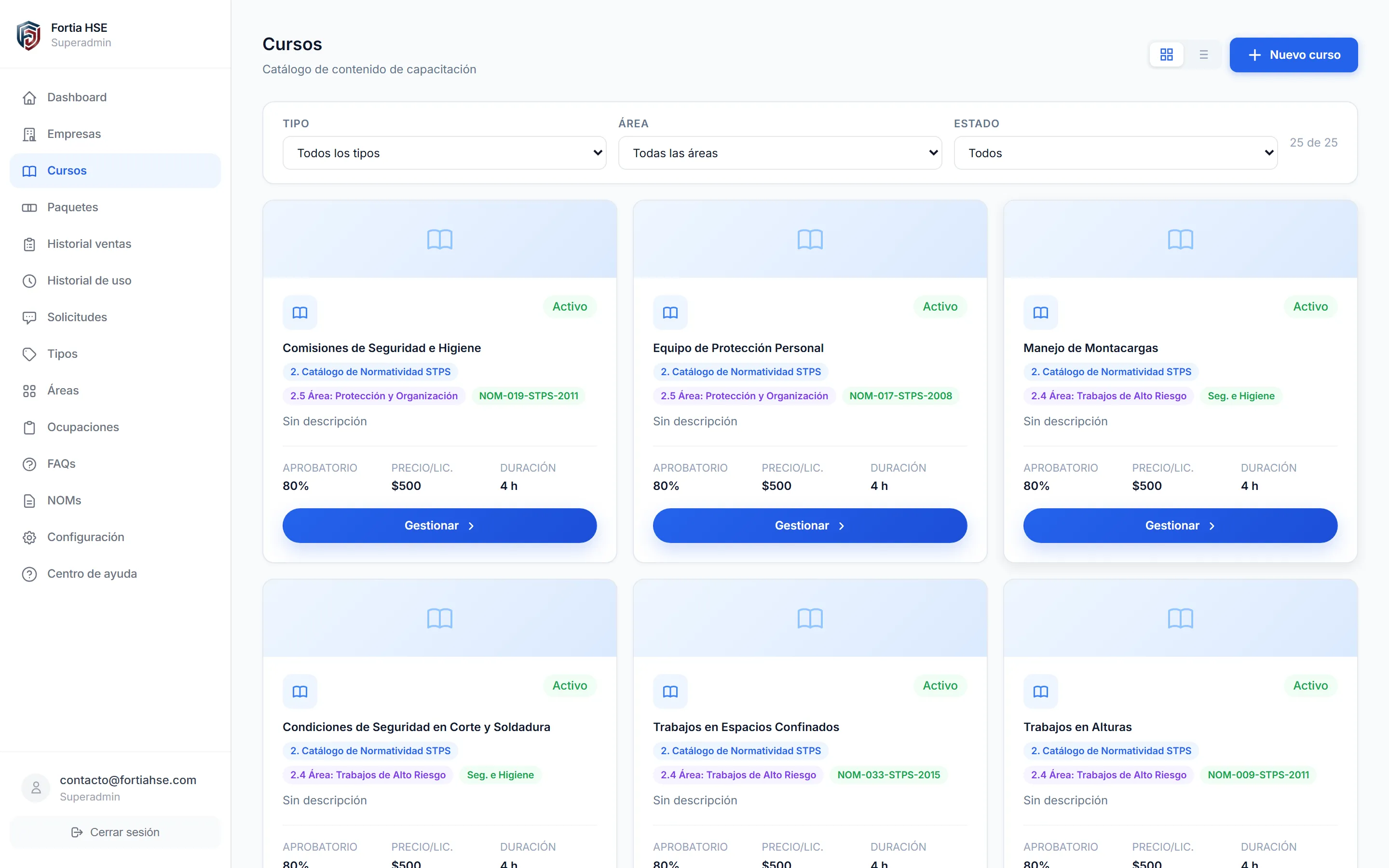This screenshot has height=868, width=1389.
Task: Click the Tipos tag icon
Action: (29, 354)
